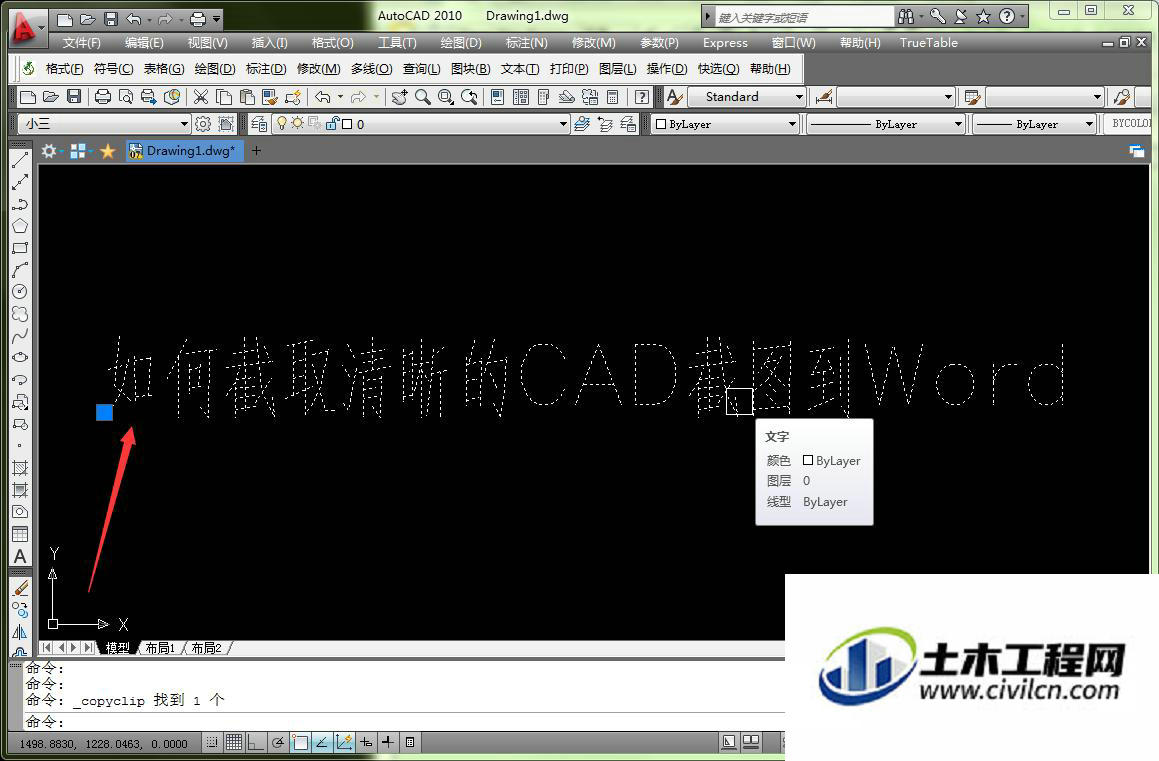
Task: Select the Table tool in draw toolbar
Action: click(20, 534)
